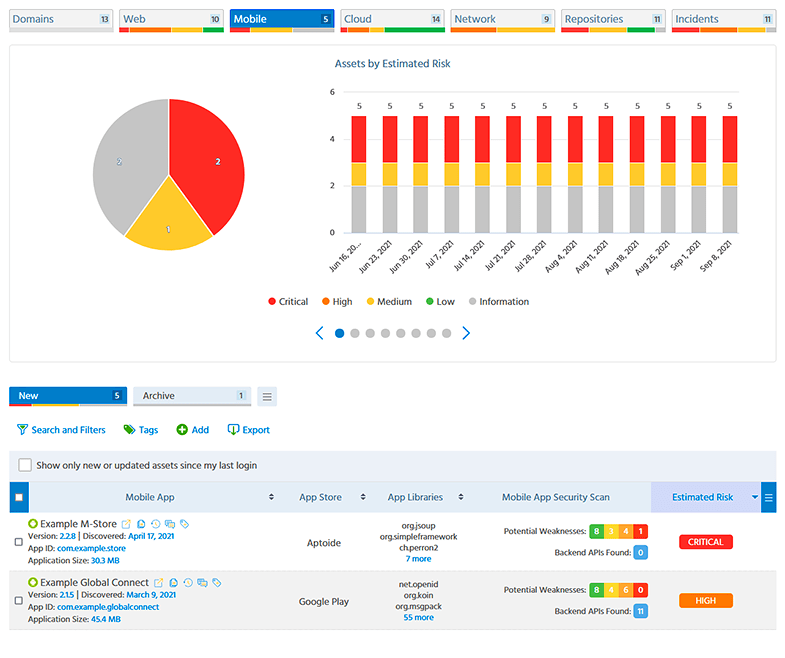Open com.example.store App ID link
The width and height of the screenshot is (785, 658).
coord(91,548)
